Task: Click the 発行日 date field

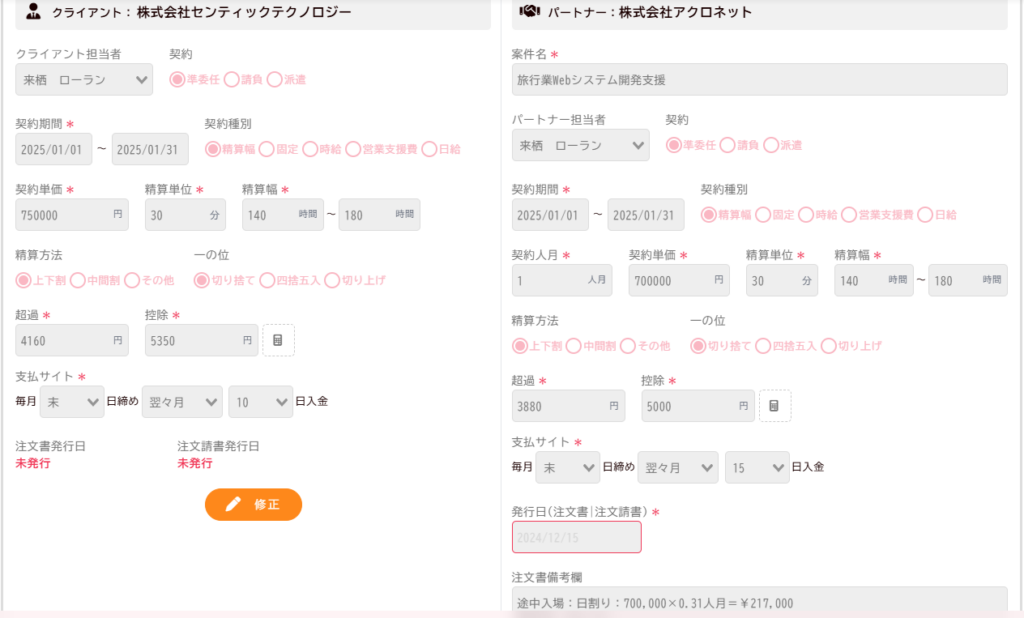Action: click(x=576, y=537)
